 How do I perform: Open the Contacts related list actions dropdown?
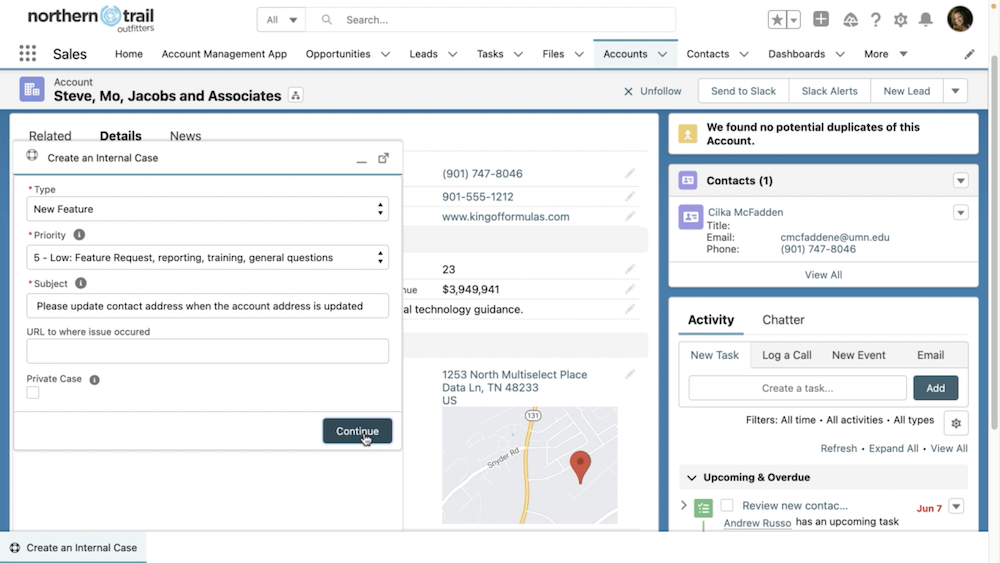pos(960,181)
